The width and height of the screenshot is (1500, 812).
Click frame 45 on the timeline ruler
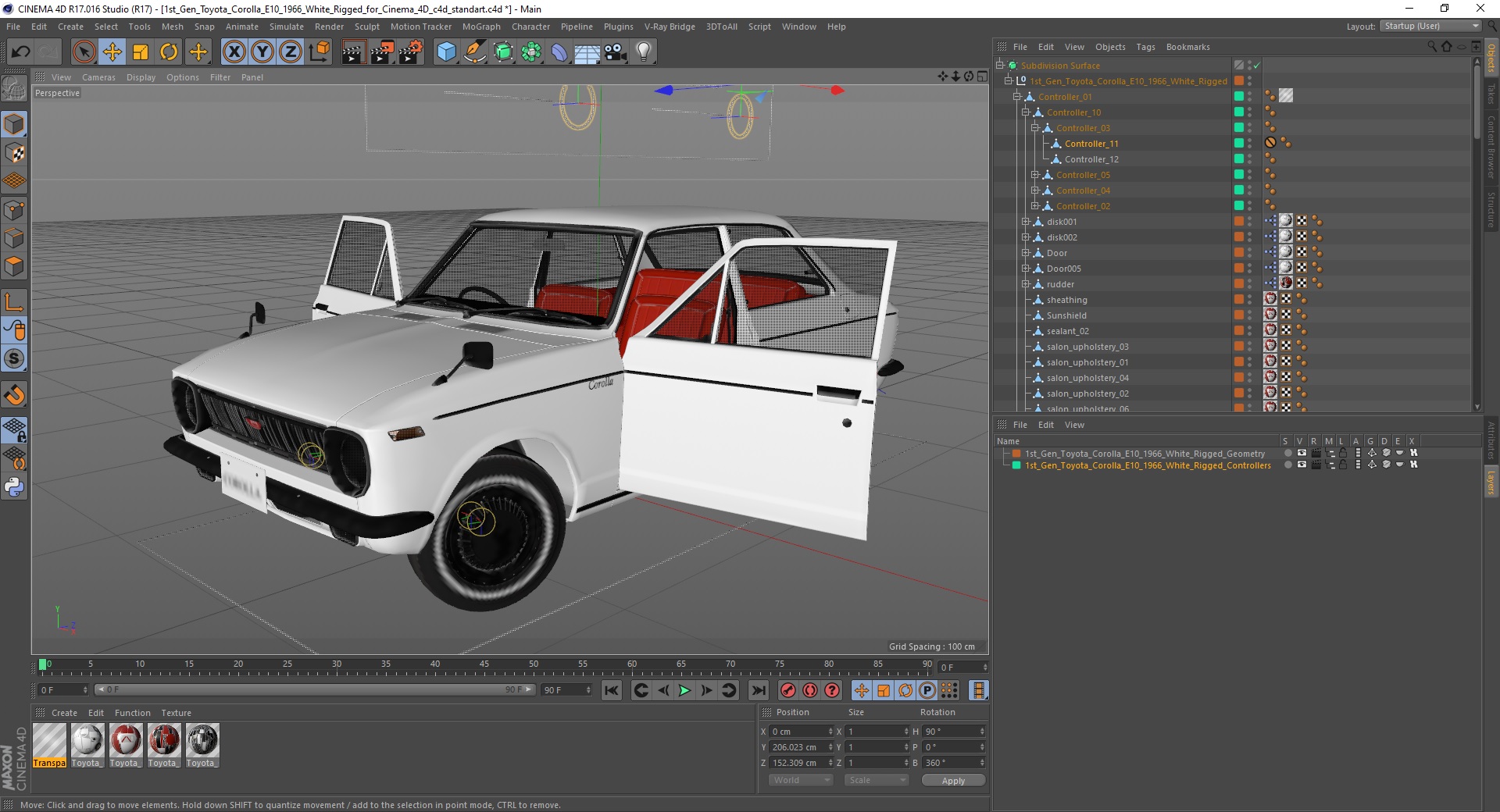484,664
